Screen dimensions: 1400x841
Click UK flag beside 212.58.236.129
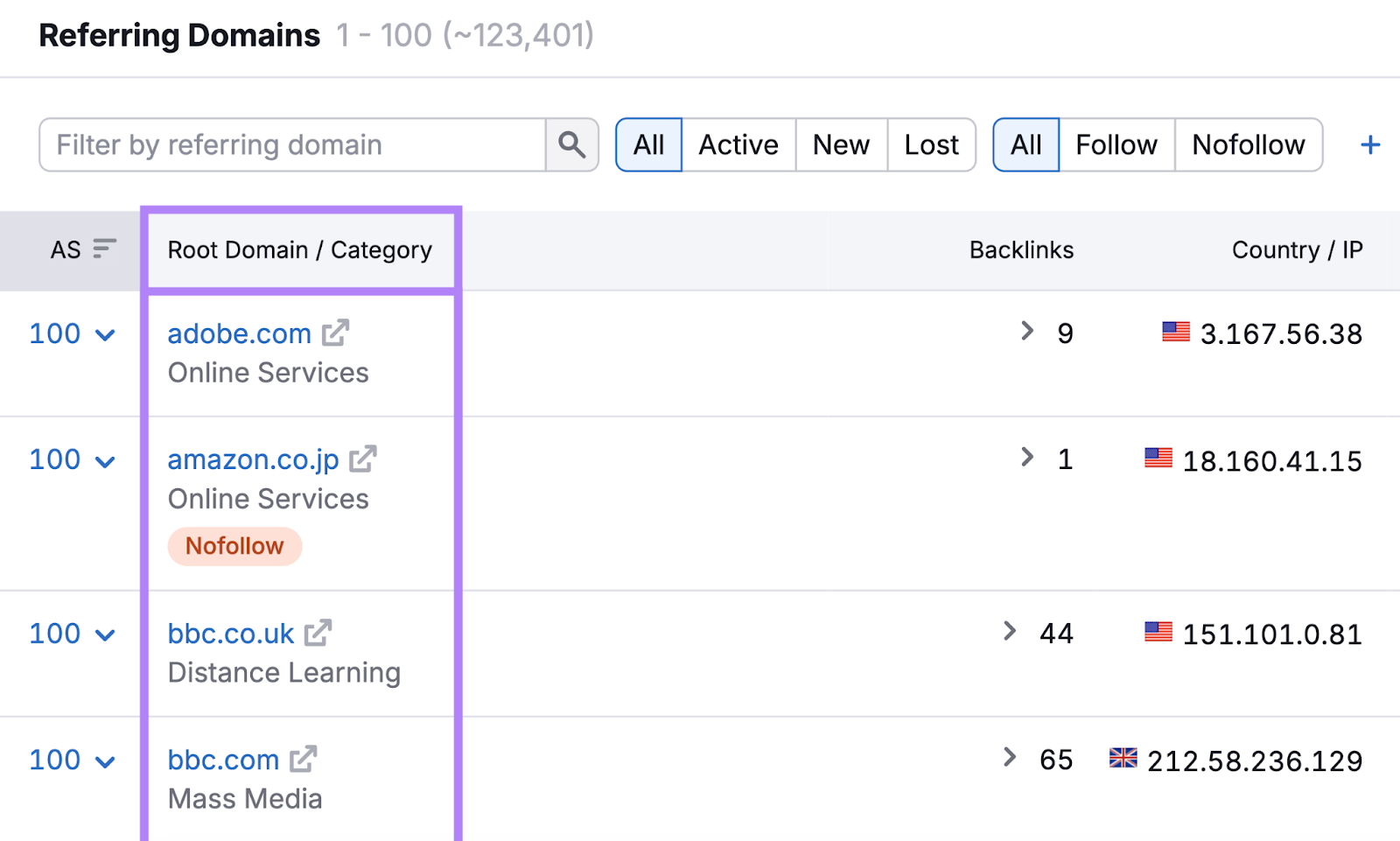1123,758
